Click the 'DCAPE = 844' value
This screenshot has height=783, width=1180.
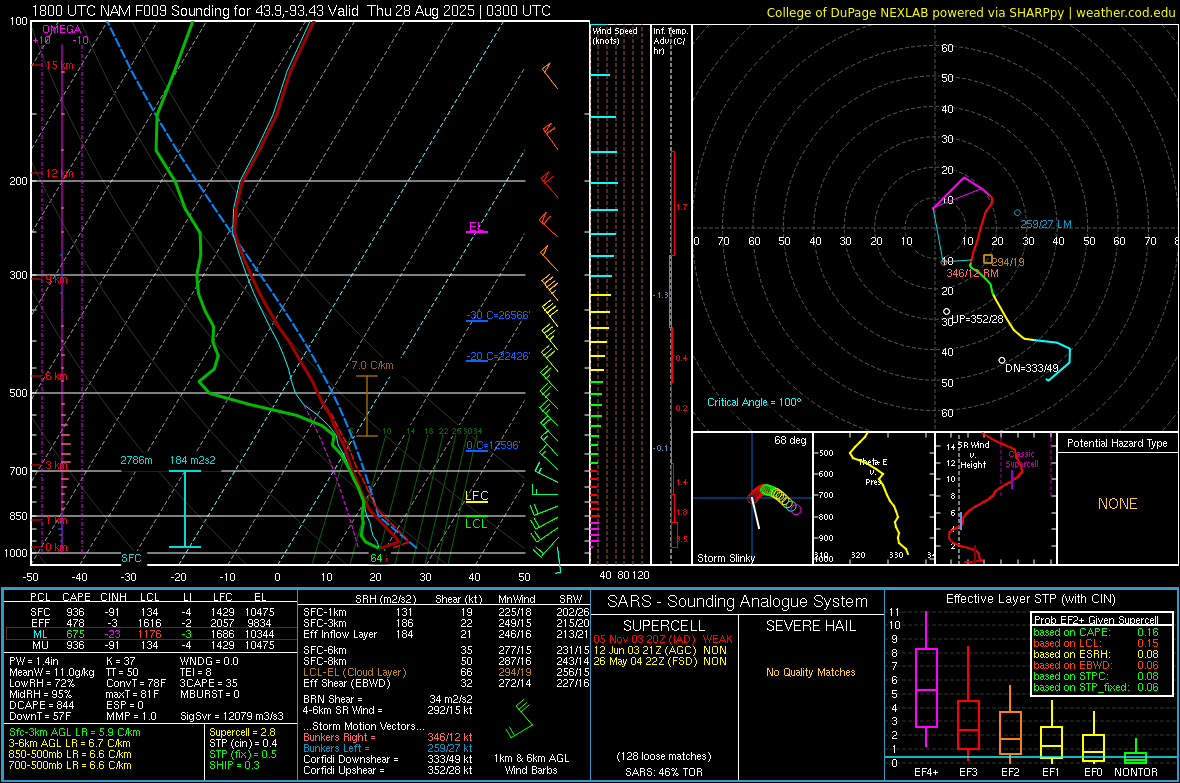pyautogui.click(x=41, y=705)
